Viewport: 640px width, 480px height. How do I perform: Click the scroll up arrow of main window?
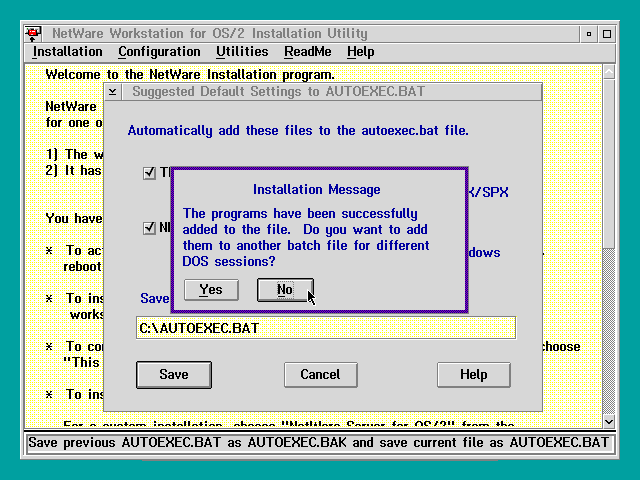609,72
